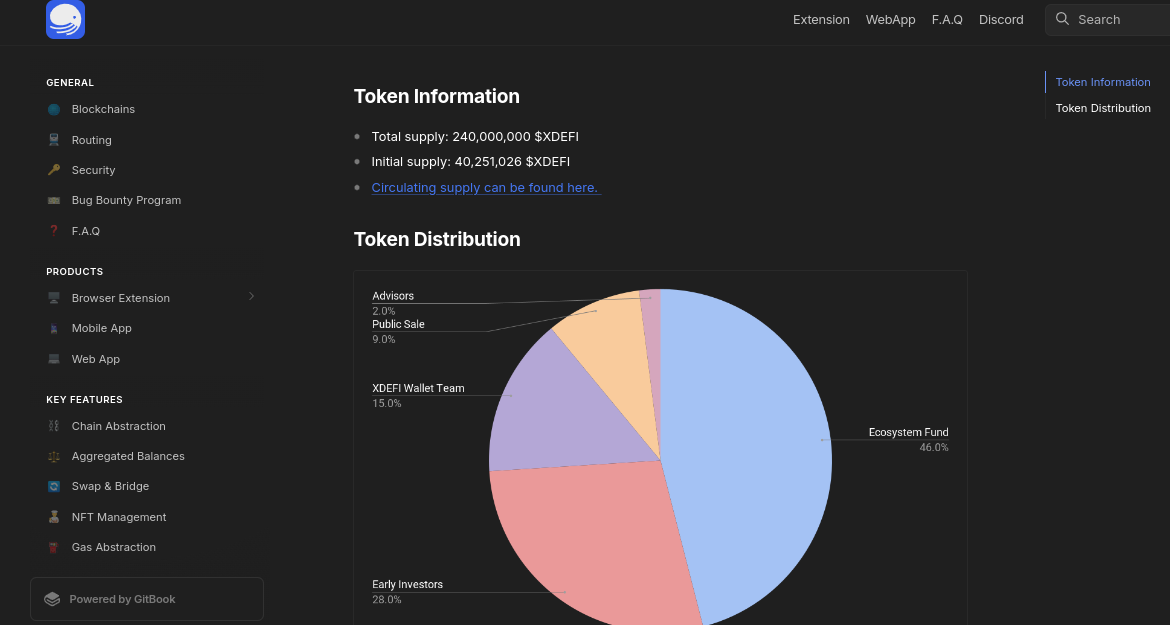Click the Token Information heading
The width and height of the screenshot is (1170, 625).
[437, 96]
